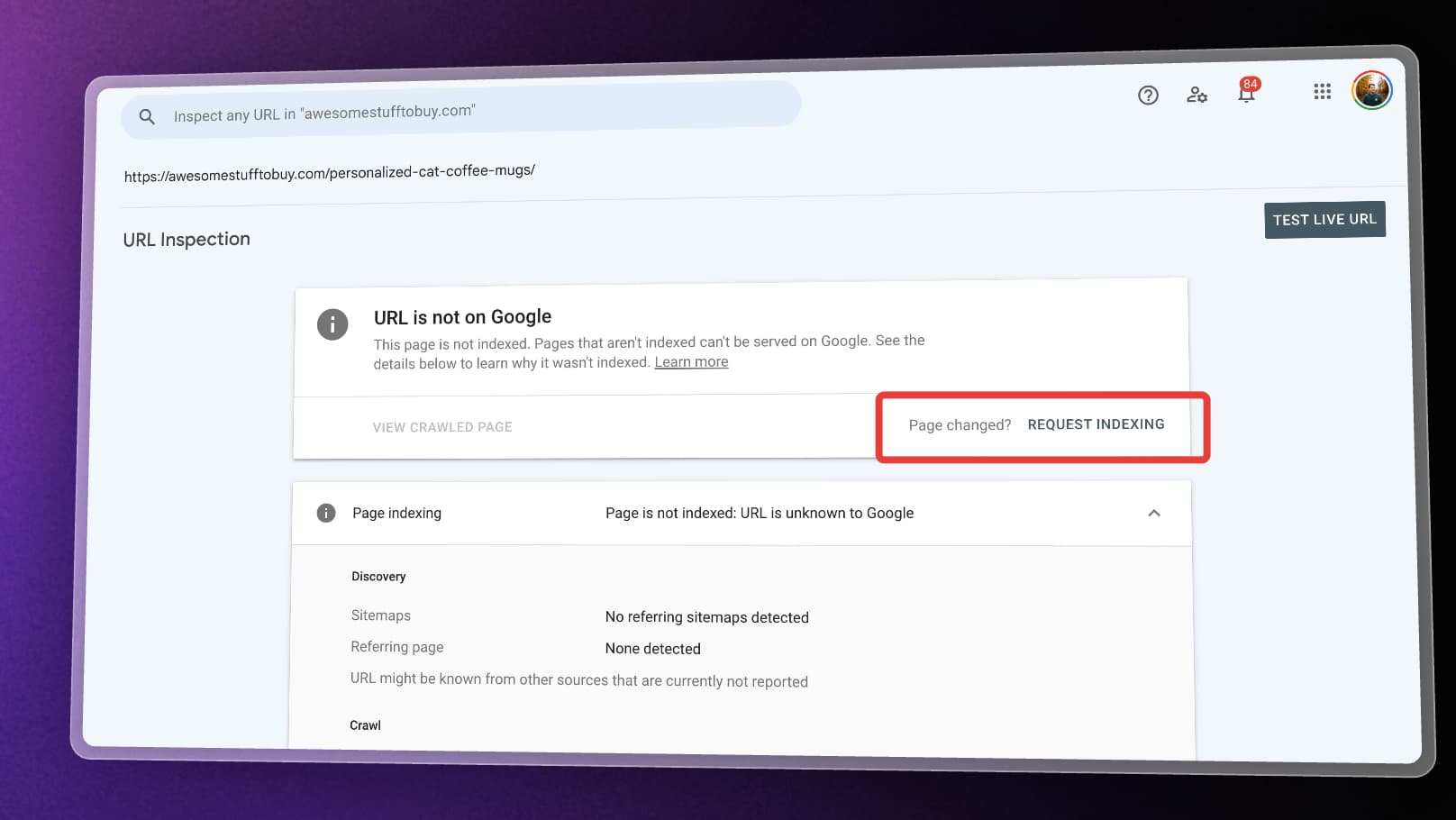Click the red 84 notification badge
Viewport: 1456px width, 820px height.
1250,86
